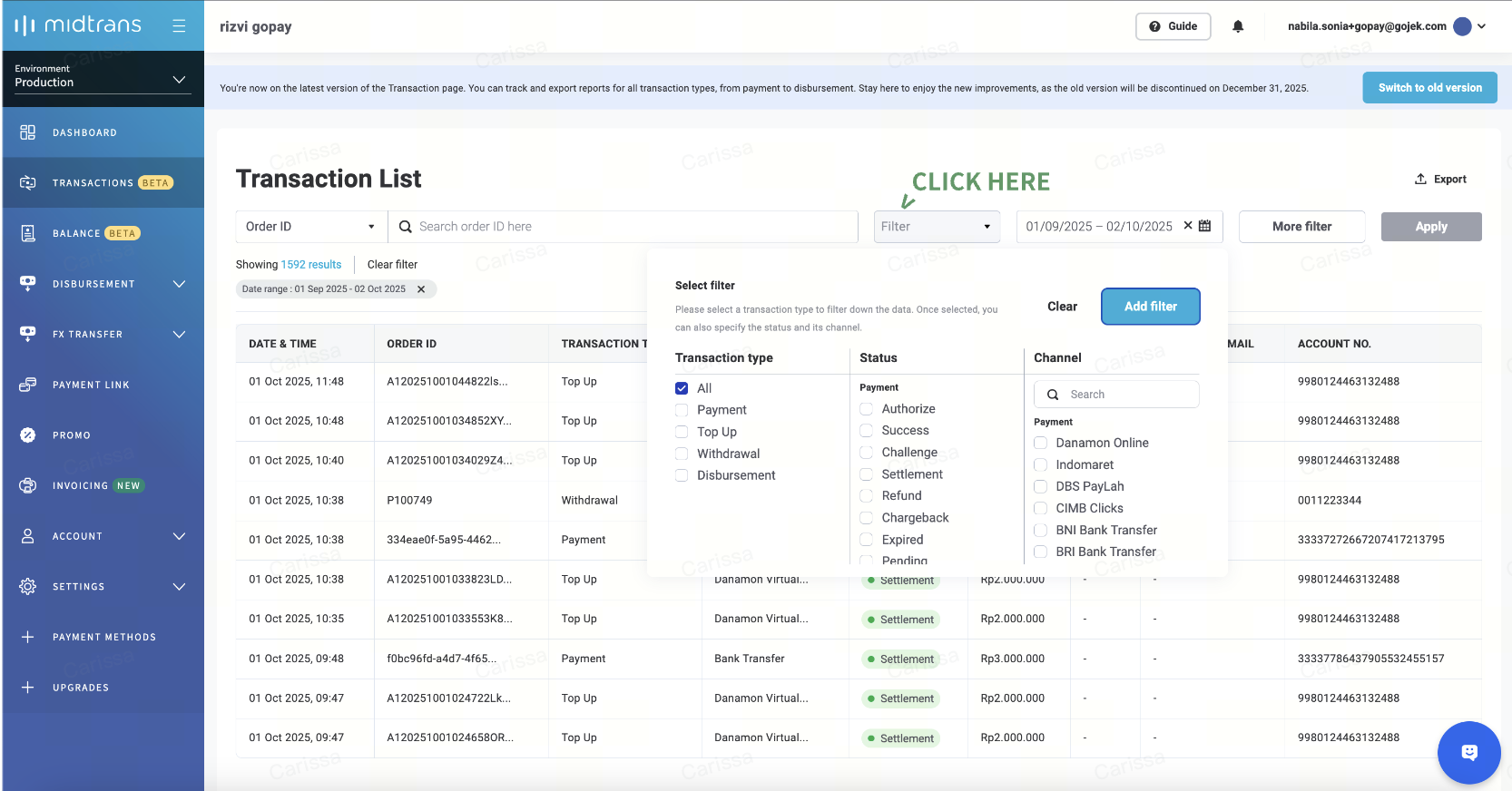Expand the FX Transfer sidebar section
Screen dimensions: 1512x791
click(x=179, y=335)
